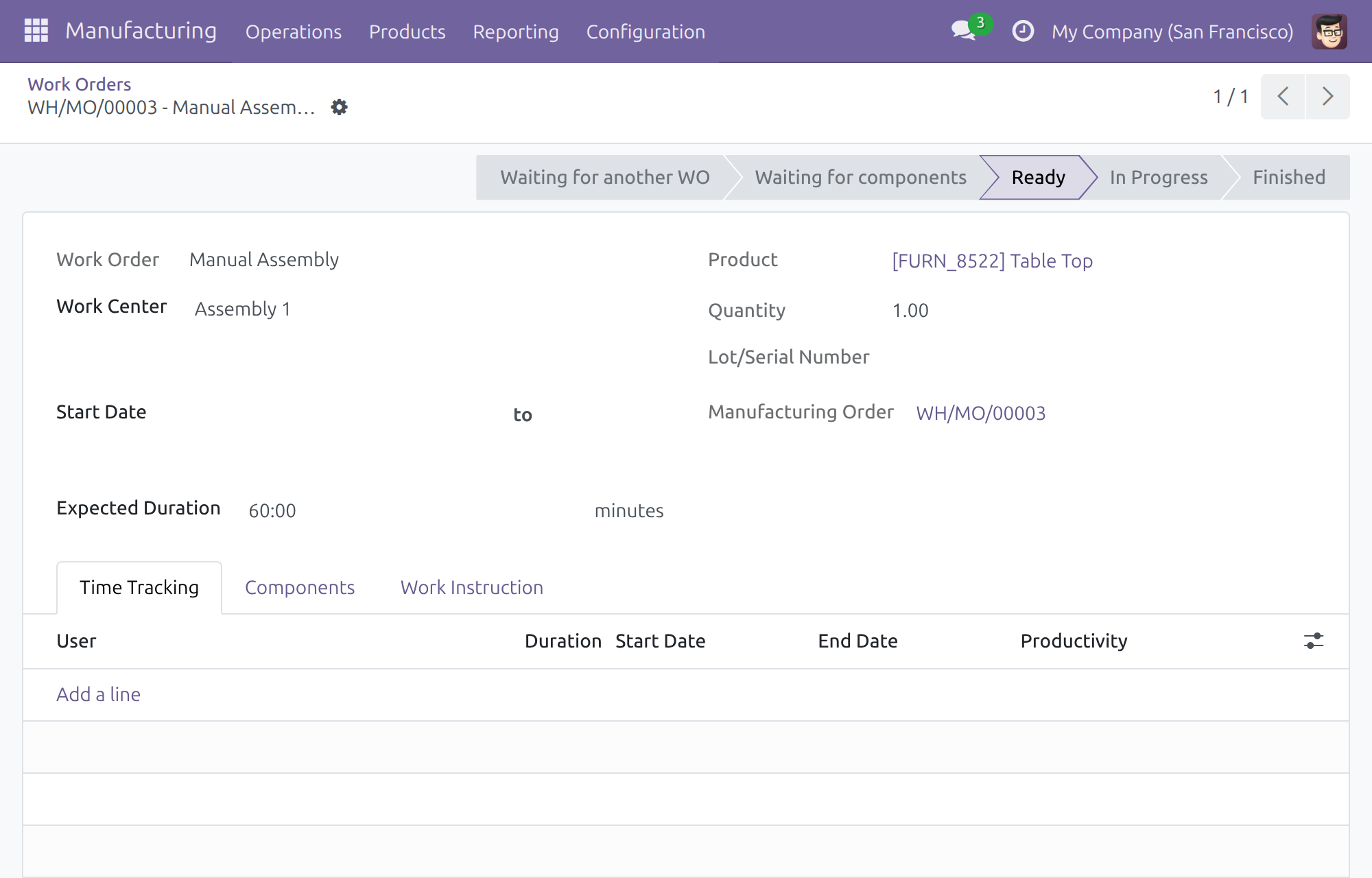The image size is (1372, 878).
Task: Open the WH/MO/00003 manufacturing order link
Action: (x=981, y=413)
